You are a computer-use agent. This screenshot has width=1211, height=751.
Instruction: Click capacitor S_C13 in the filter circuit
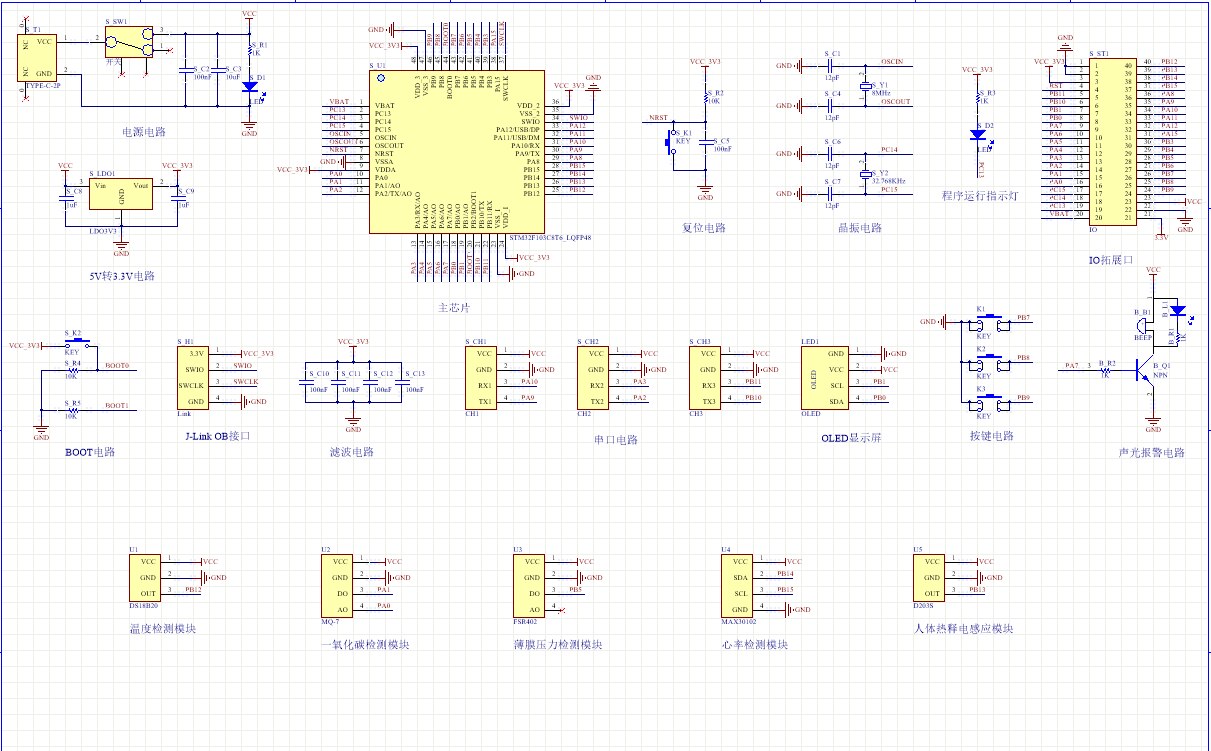401,380
